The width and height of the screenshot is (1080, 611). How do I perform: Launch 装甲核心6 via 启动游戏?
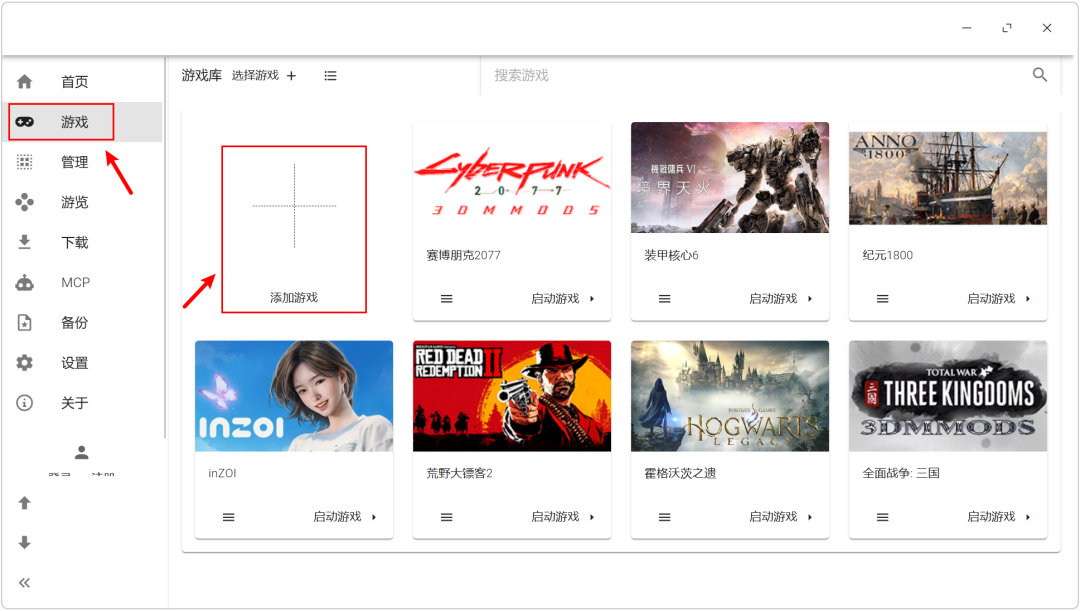click(x=780, y=299)
